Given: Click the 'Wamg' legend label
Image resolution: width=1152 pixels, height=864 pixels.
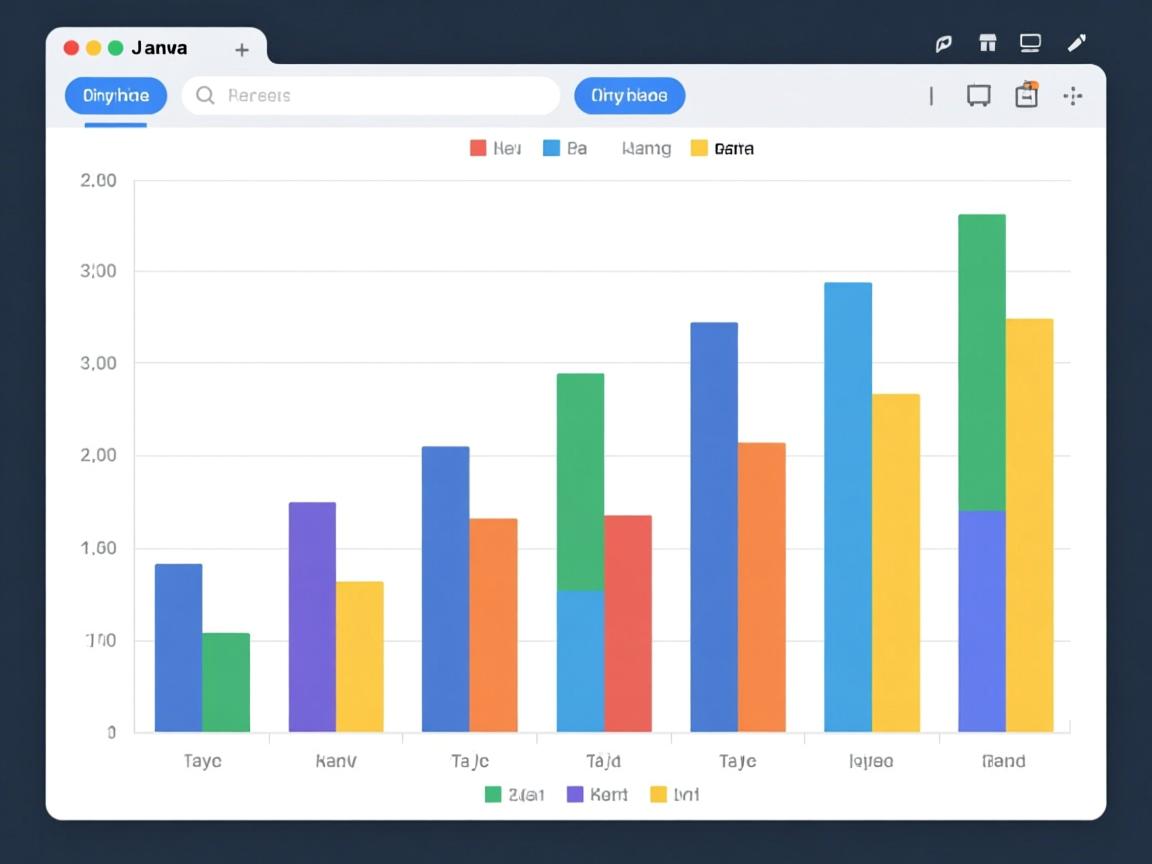Looking at the screenshot, I should click(646, 149).
